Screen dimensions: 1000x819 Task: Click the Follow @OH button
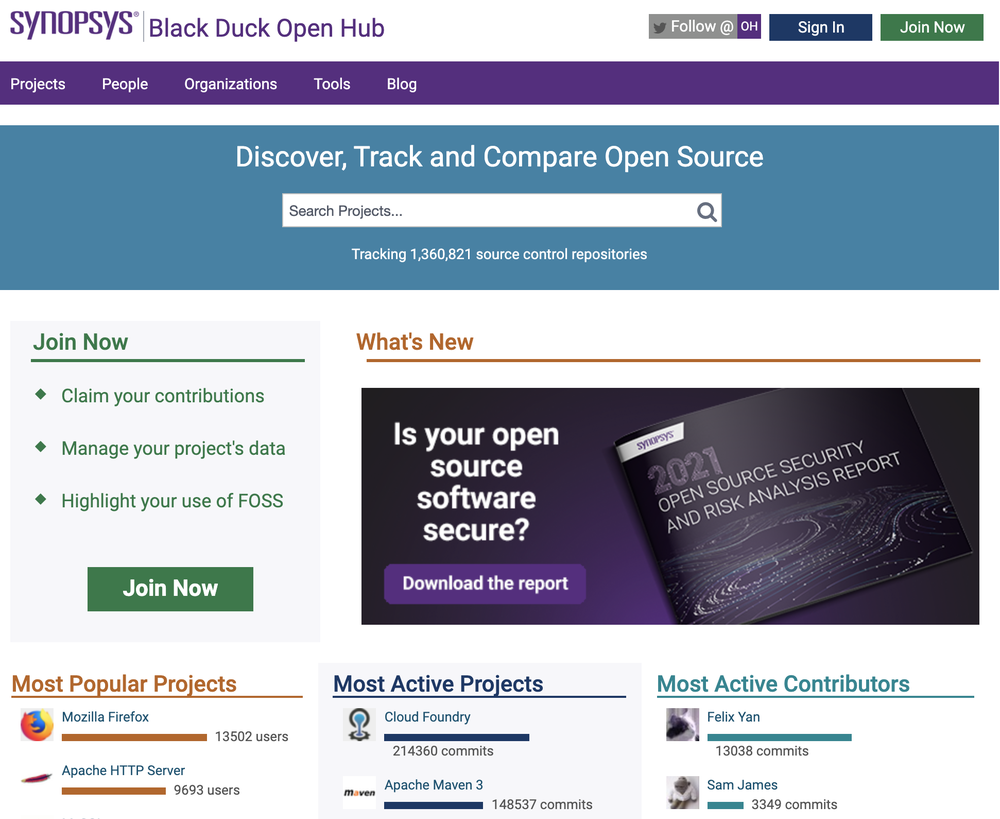(705, 27)
